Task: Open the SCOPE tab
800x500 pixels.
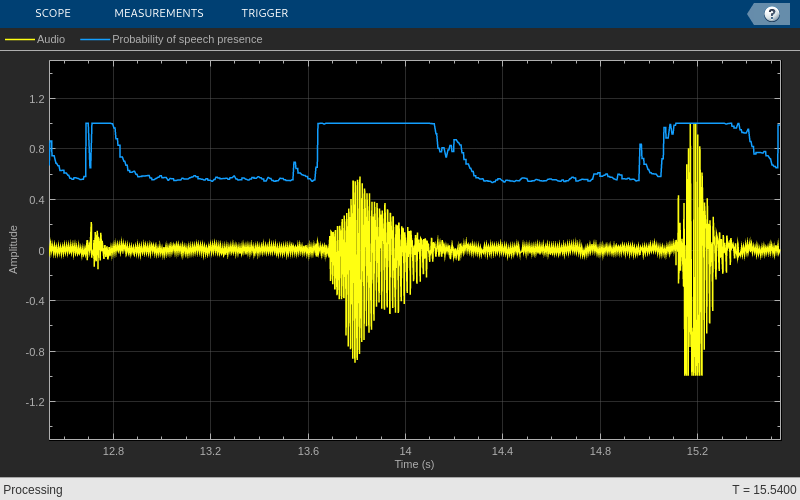Action: pos(53,13)
